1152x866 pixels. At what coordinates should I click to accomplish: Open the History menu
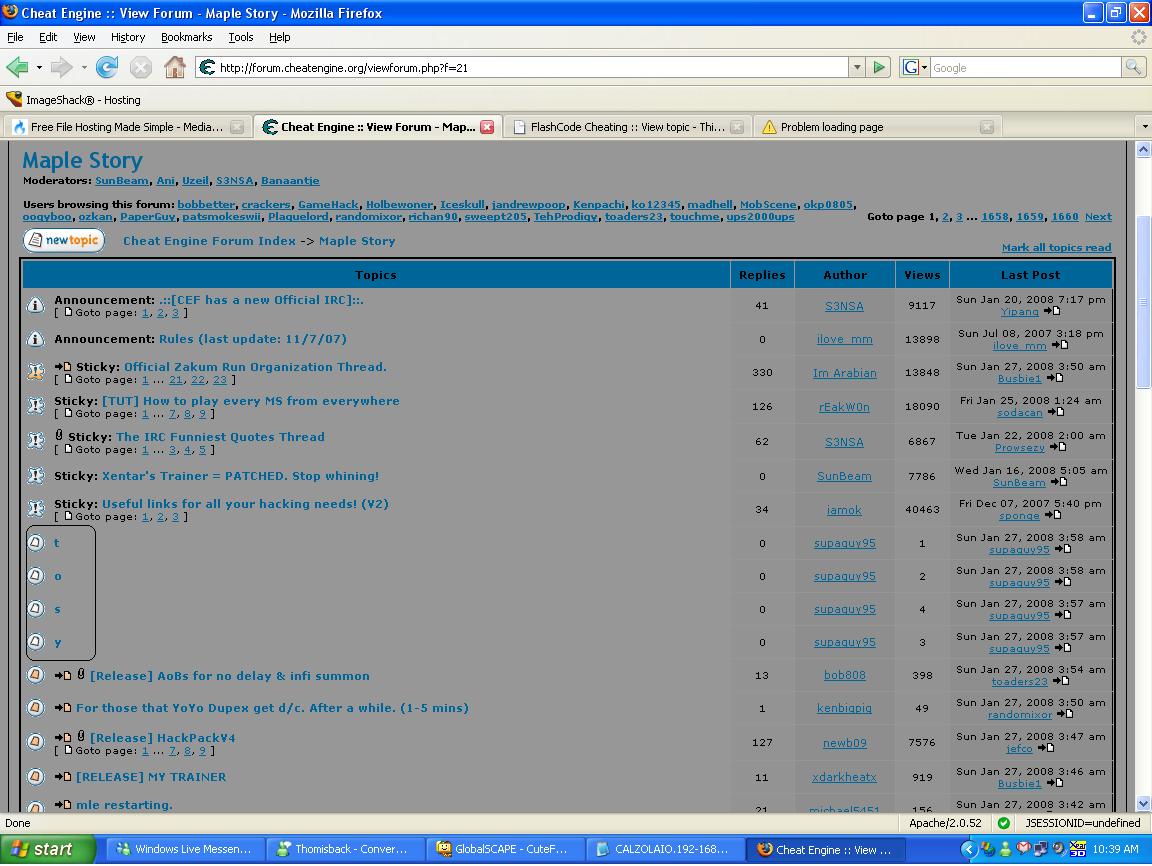pos(128,37)
